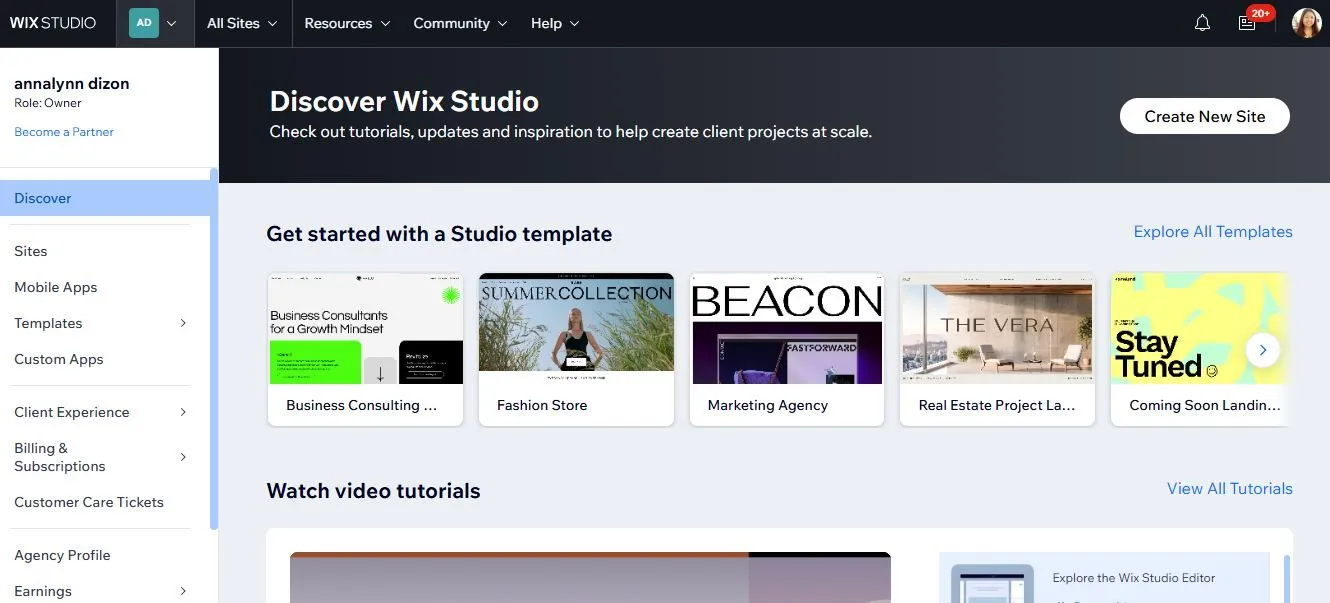The height and width of the screenshot is (603, 1330).
Task: Select the Marketing Agency Beacon template thumbnail
Action: coord(787,329)
